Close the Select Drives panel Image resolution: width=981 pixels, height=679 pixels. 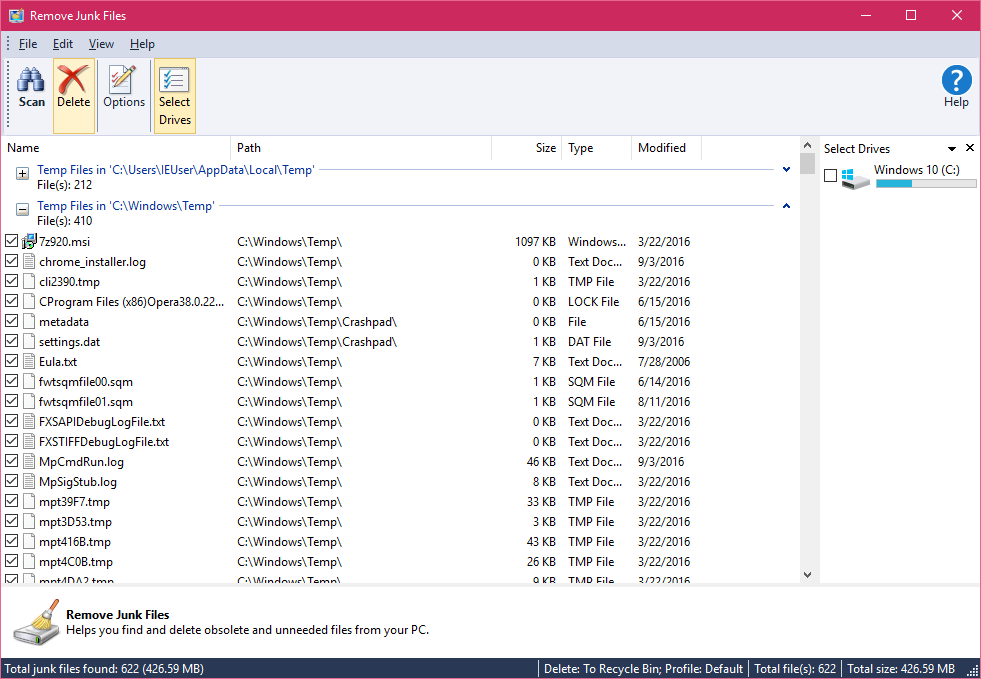click(x=969, y=147)
